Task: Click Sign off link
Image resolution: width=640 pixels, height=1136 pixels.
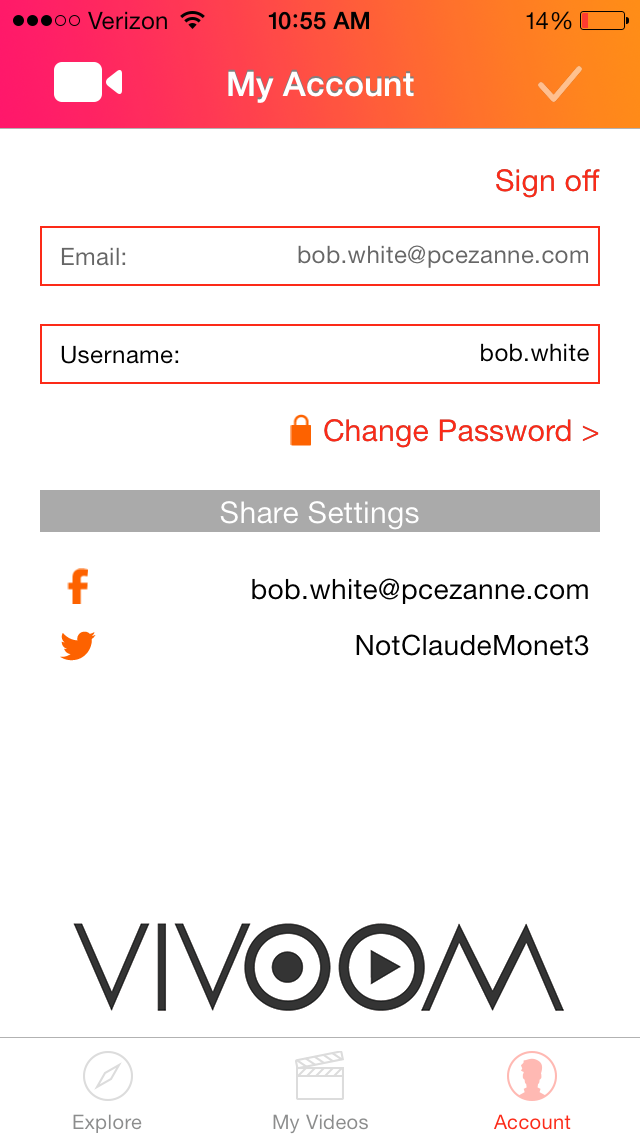Action: click(547, 180)
